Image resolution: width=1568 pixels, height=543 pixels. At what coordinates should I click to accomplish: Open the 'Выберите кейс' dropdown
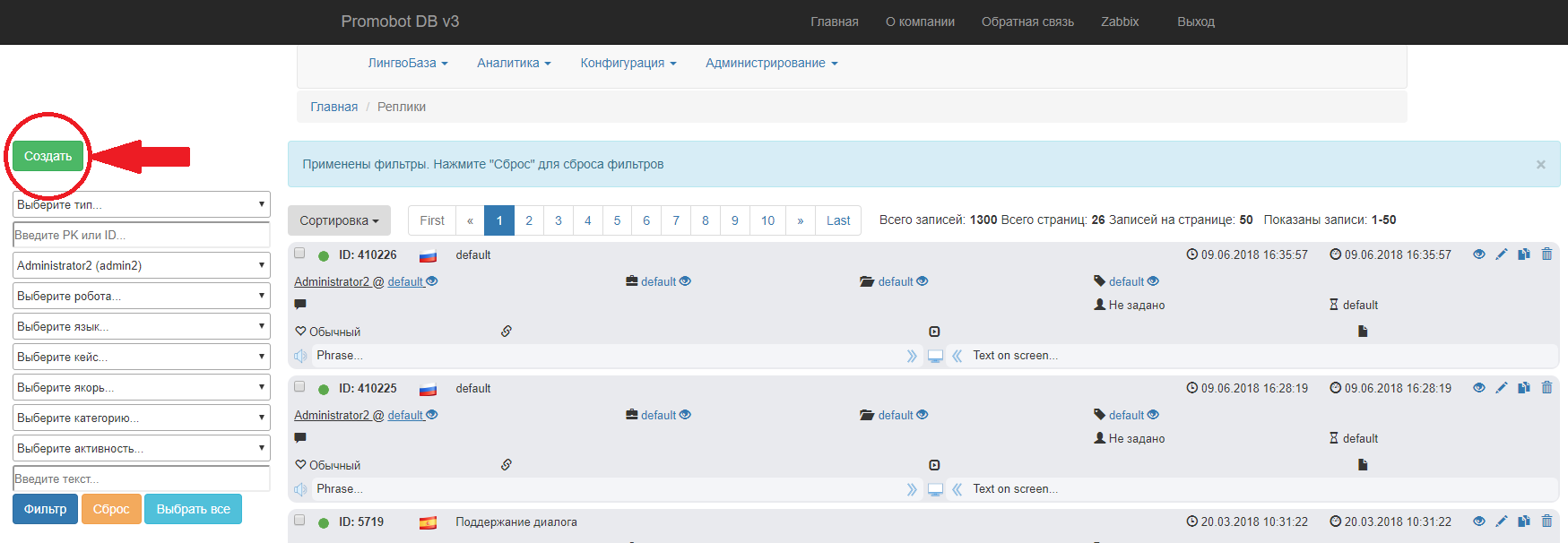point(142,357)
